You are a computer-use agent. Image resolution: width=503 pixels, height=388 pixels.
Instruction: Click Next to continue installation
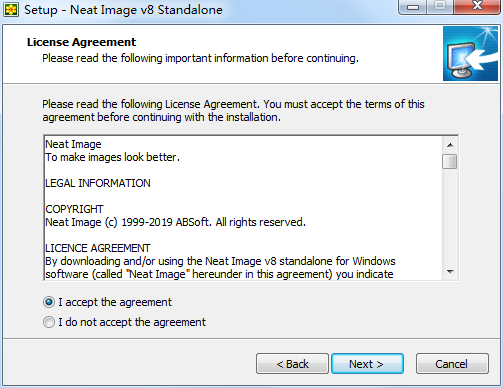click(367, 364)
